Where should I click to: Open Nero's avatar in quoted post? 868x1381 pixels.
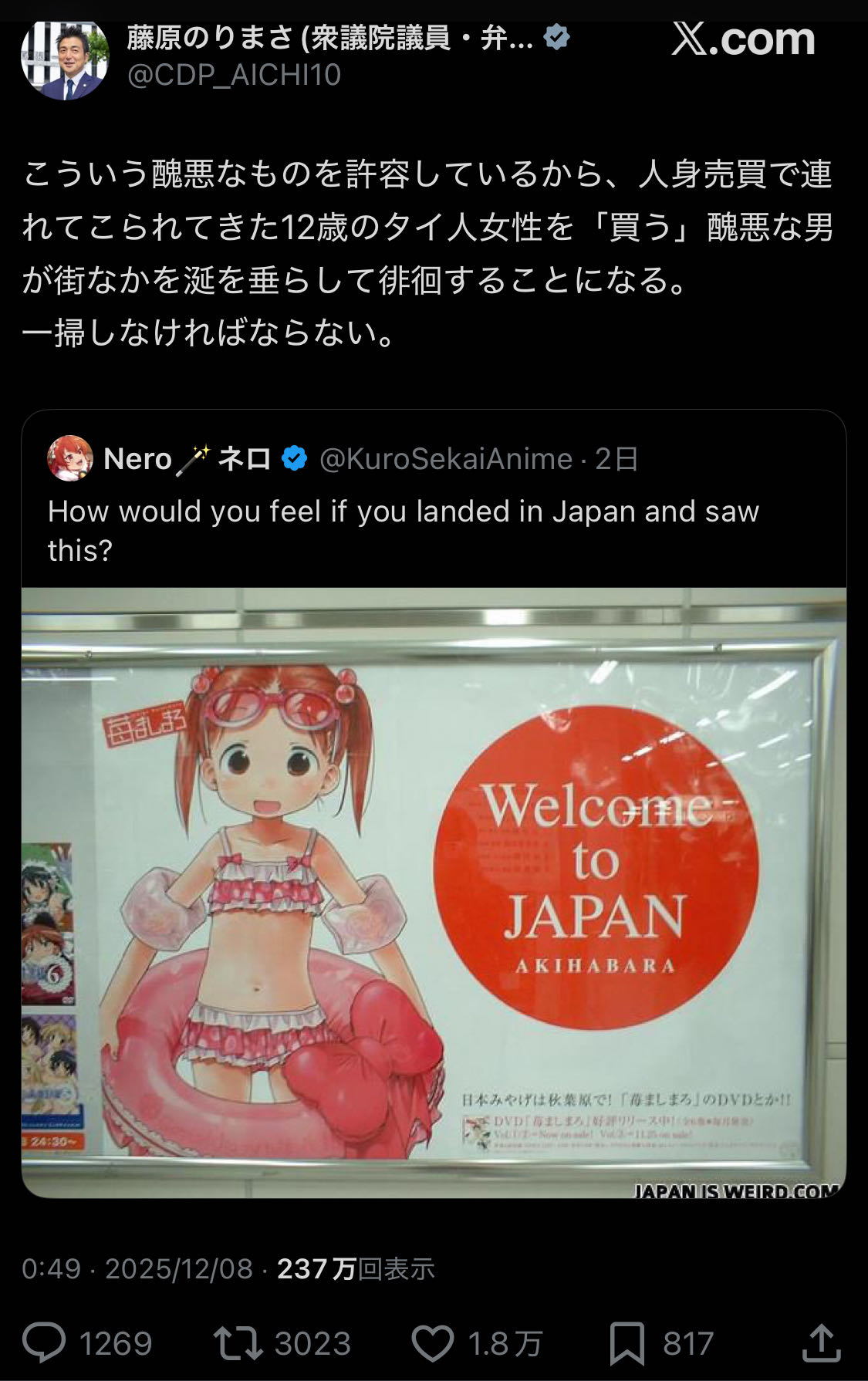coord(70,458)
